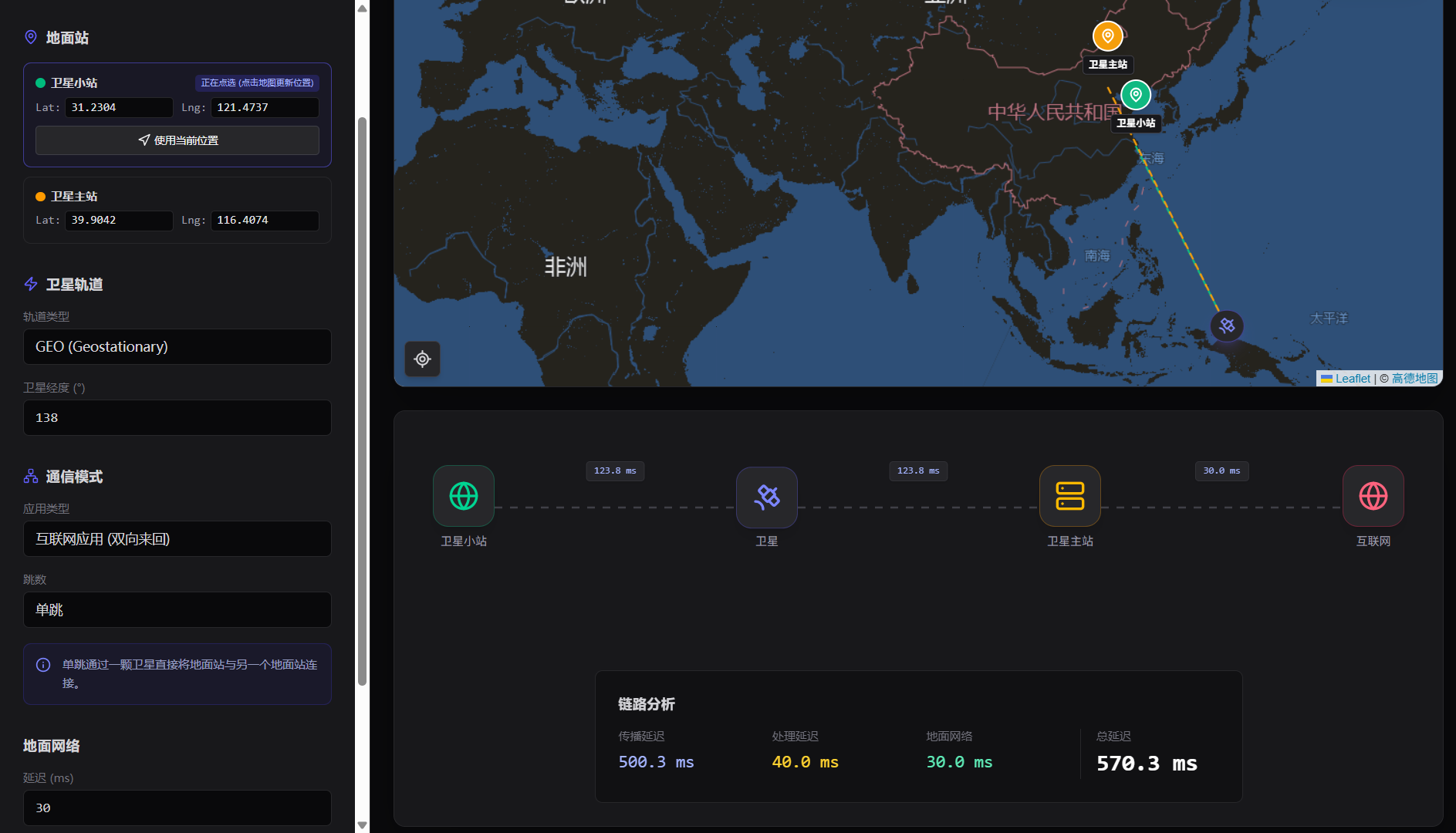Click the info icon in hop description
The height and width of the screenshot is (833, 1456).
pos(43,665)
